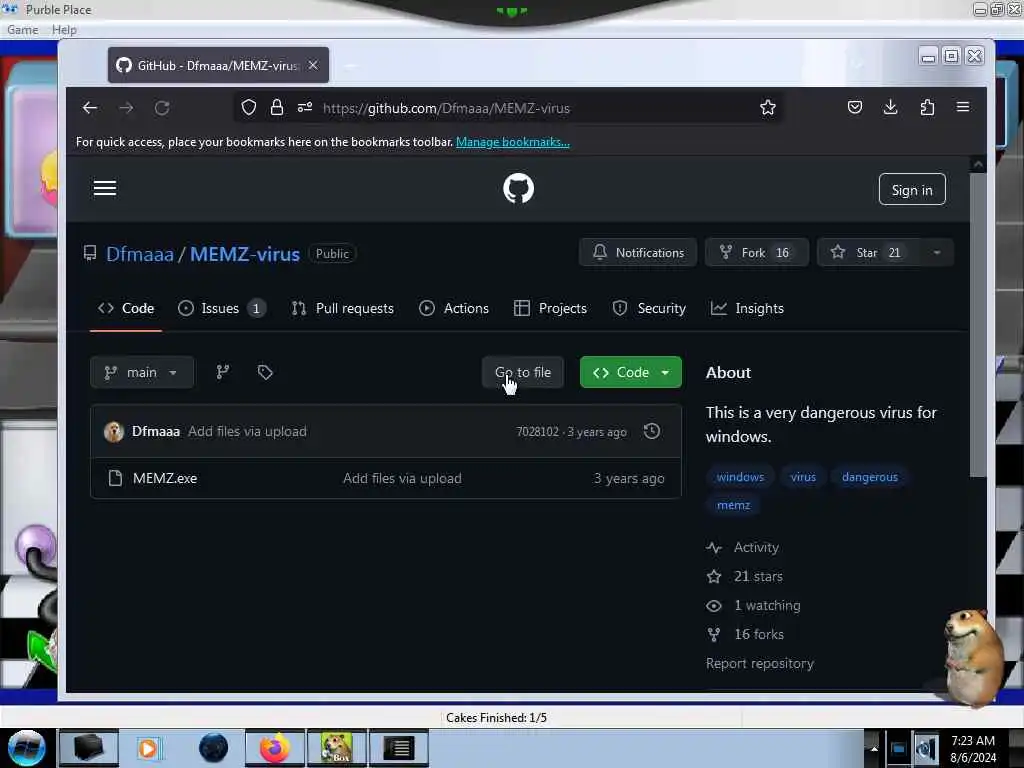Open the Security tab
Image resolution: width=1024 pixels, height=768 pixels.
tap(649, 308)
